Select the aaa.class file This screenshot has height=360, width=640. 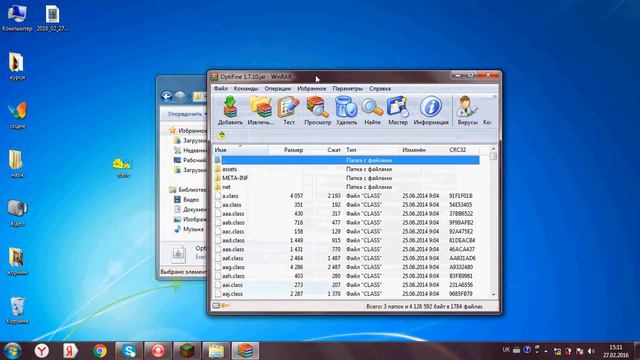click(x=346, y=213)
